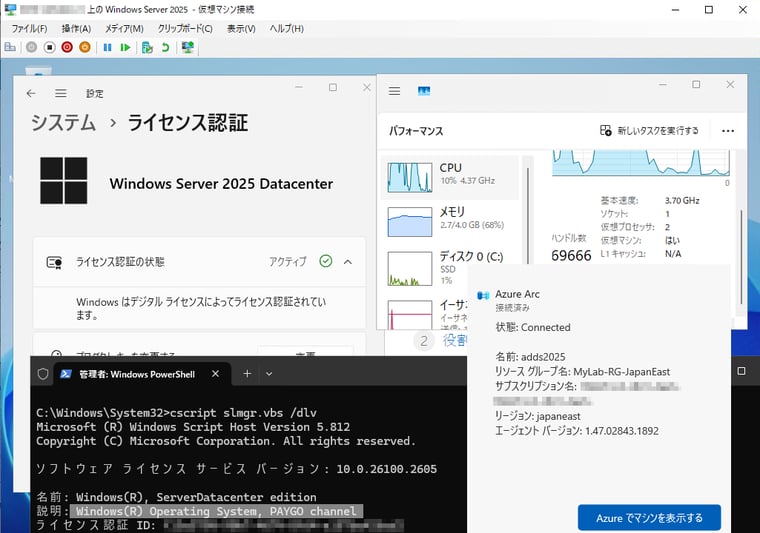Click the Azure Arc popup icon
Image resolution: width=760 pixels, height=533 pixels.
(x=483, y=295)
